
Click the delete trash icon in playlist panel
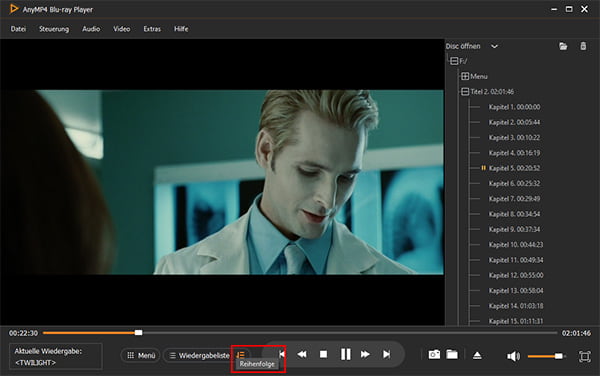pos(583,46)
